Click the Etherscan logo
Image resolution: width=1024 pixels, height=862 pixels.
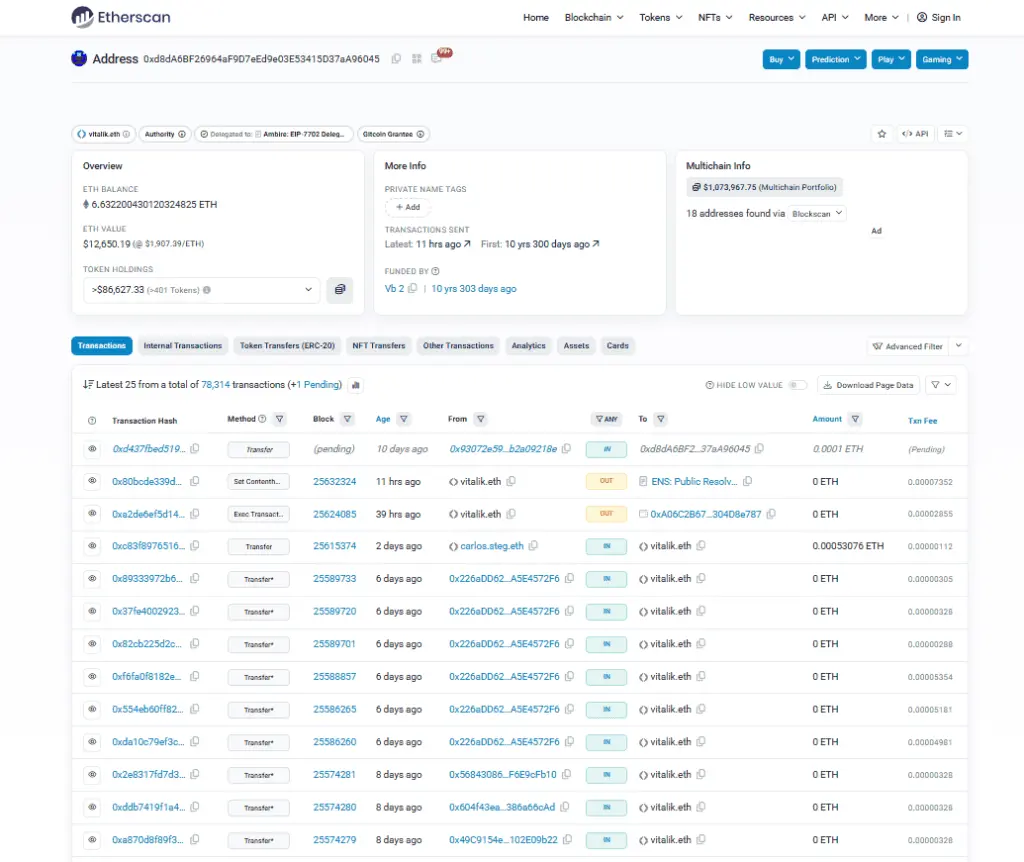pos(121,17)
